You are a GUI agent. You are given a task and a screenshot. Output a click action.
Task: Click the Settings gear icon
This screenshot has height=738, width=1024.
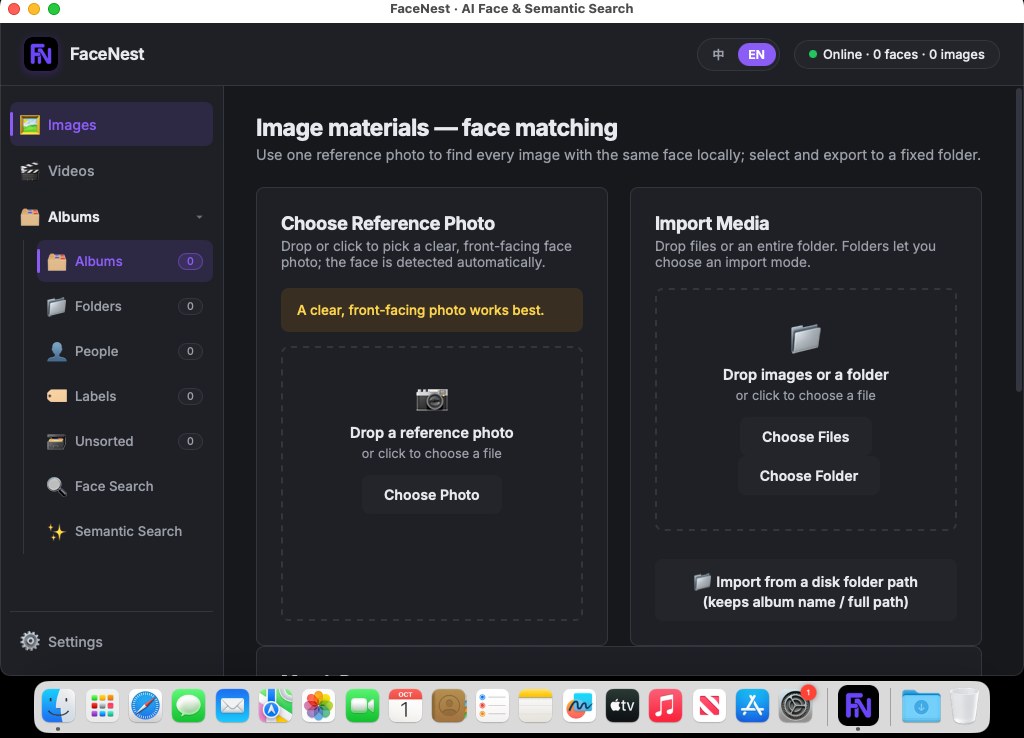(x=29, y=641)
